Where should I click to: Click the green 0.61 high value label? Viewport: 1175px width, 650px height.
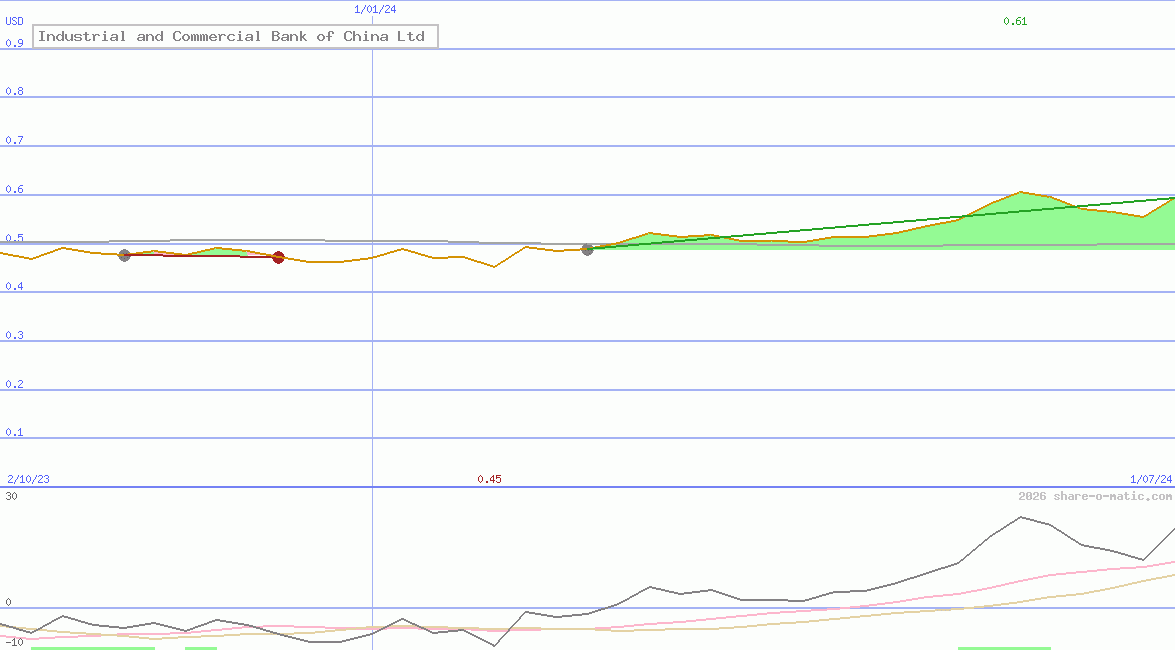tap(1015, 22)
